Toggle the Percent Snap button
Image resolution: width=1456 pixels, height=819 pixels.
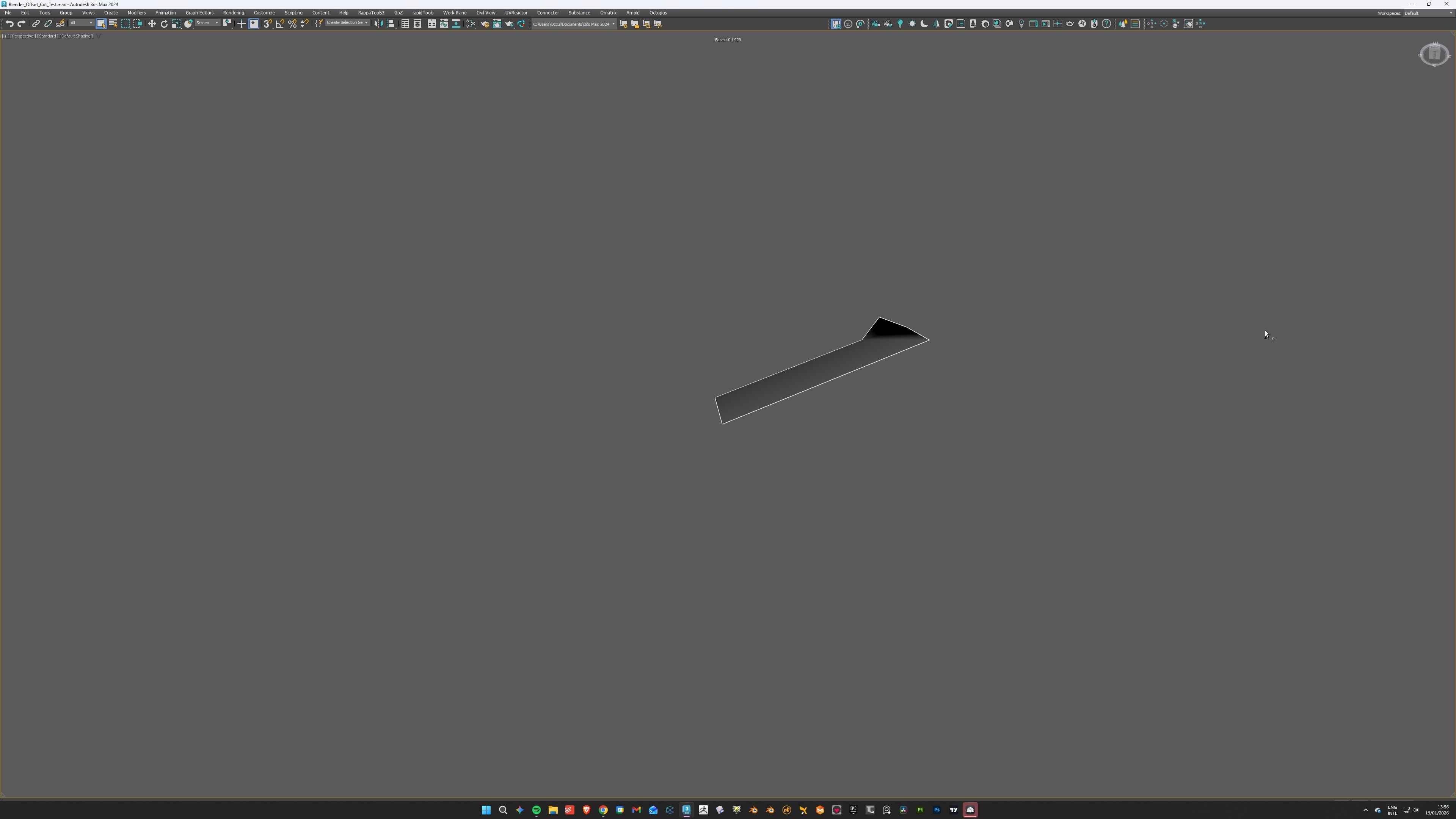click(292, 24)
